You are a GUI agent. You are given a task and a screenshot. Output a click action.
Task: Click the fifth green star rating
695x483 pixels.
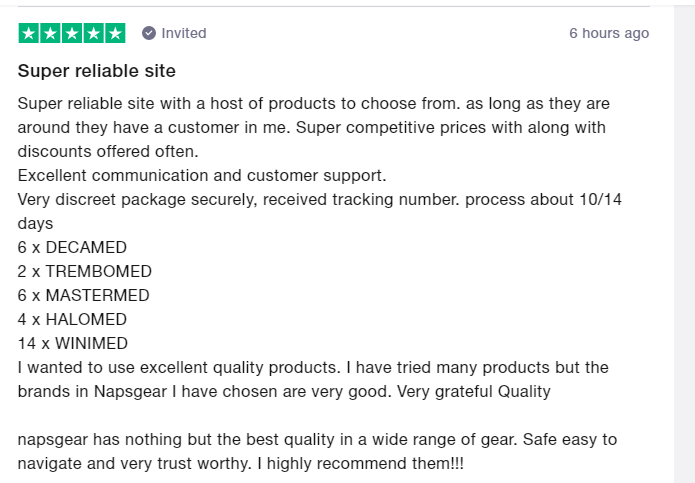[115, 33]
